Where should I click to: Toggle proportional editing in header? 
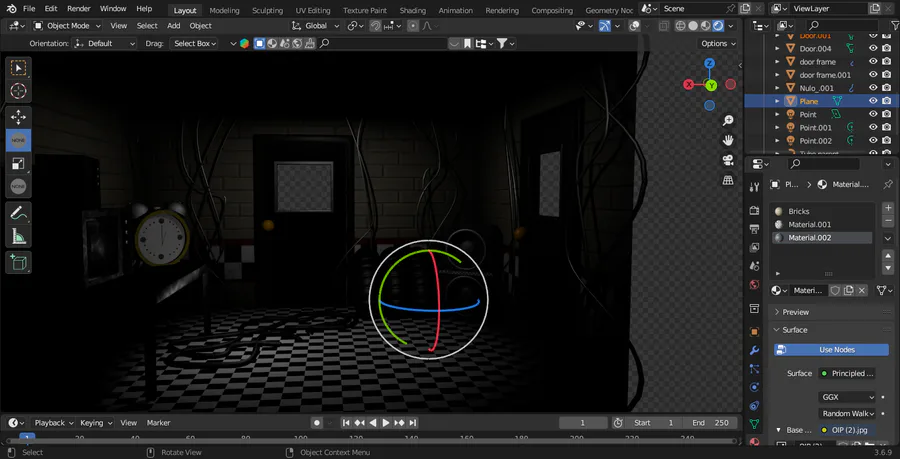coord(413,26)
